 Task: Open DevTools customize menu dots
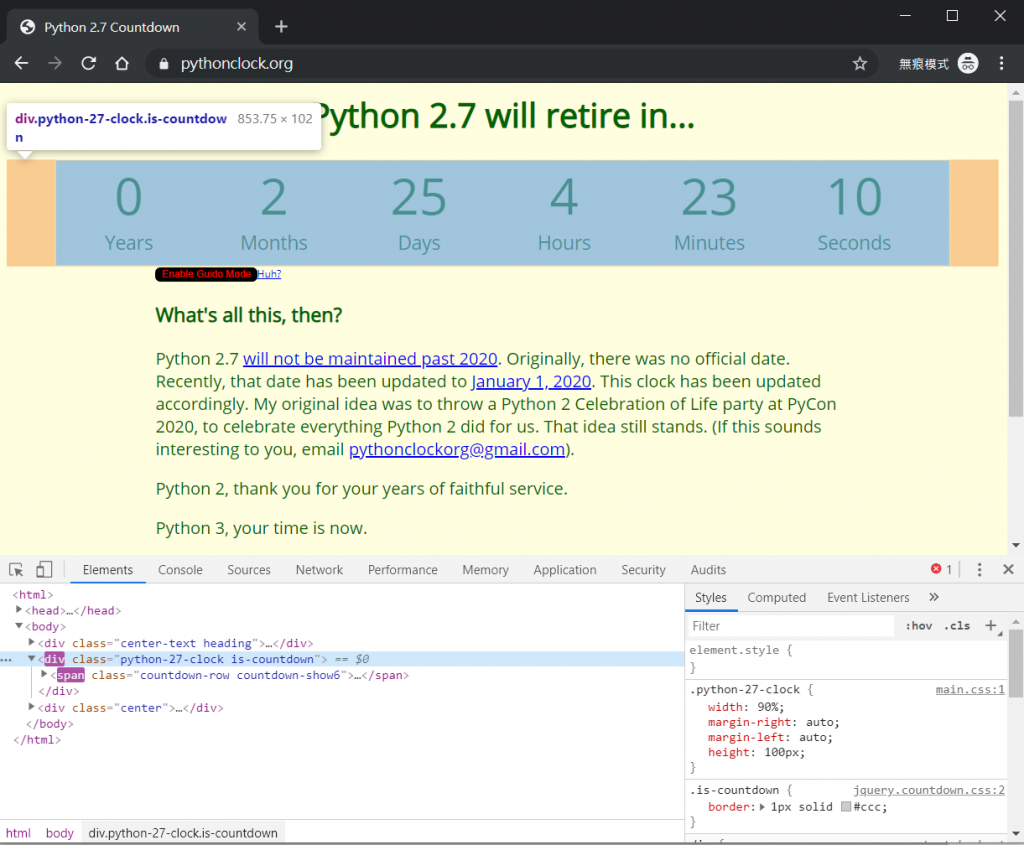point(979,569)
